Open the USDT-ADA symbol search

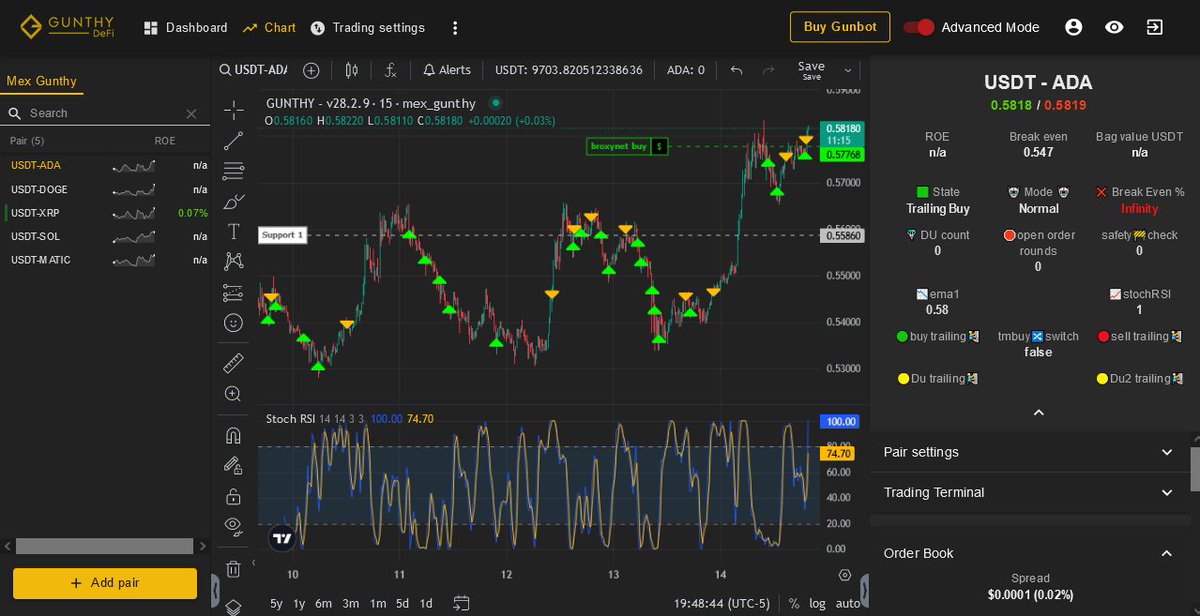pyautogui.click(x=254, y=70)
